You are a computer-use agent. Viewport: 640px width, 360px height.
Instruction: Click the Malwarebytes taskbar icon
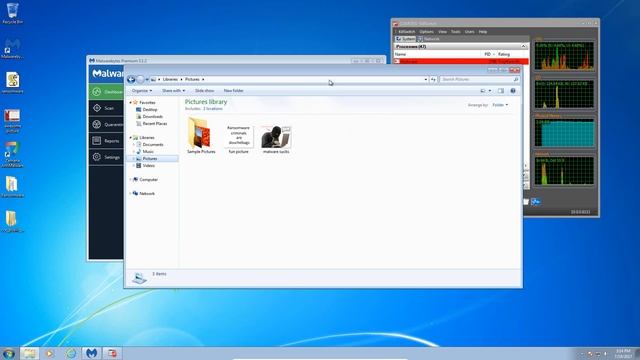pos(91,353)
